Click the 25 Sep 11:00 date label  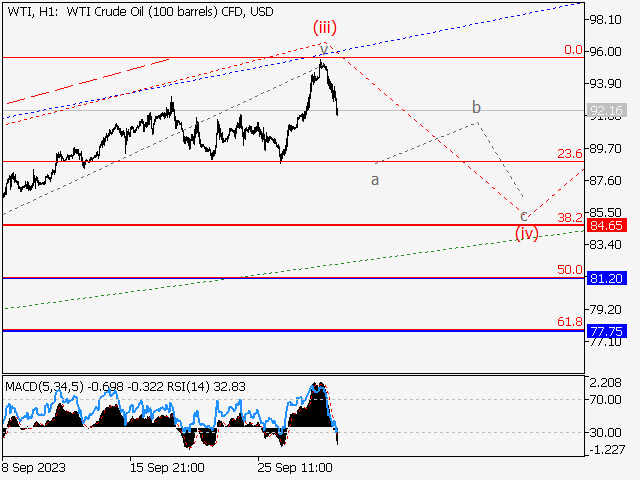click(295, 468)
